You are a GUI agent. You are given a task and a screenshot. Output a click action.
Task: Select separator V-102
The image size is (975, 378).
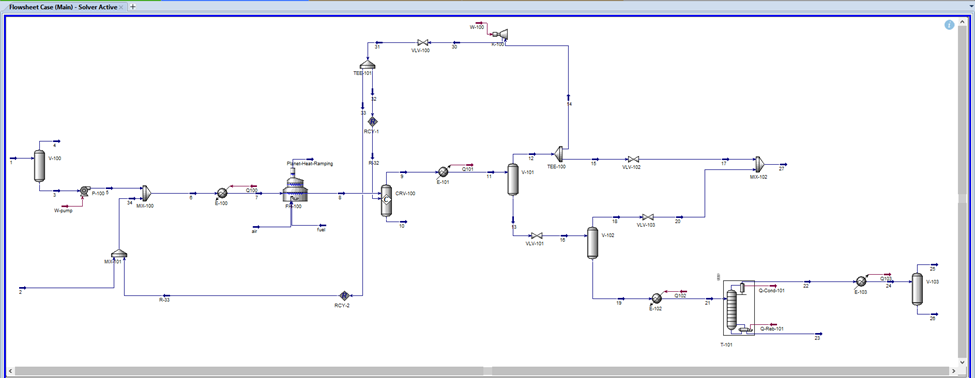592,242
